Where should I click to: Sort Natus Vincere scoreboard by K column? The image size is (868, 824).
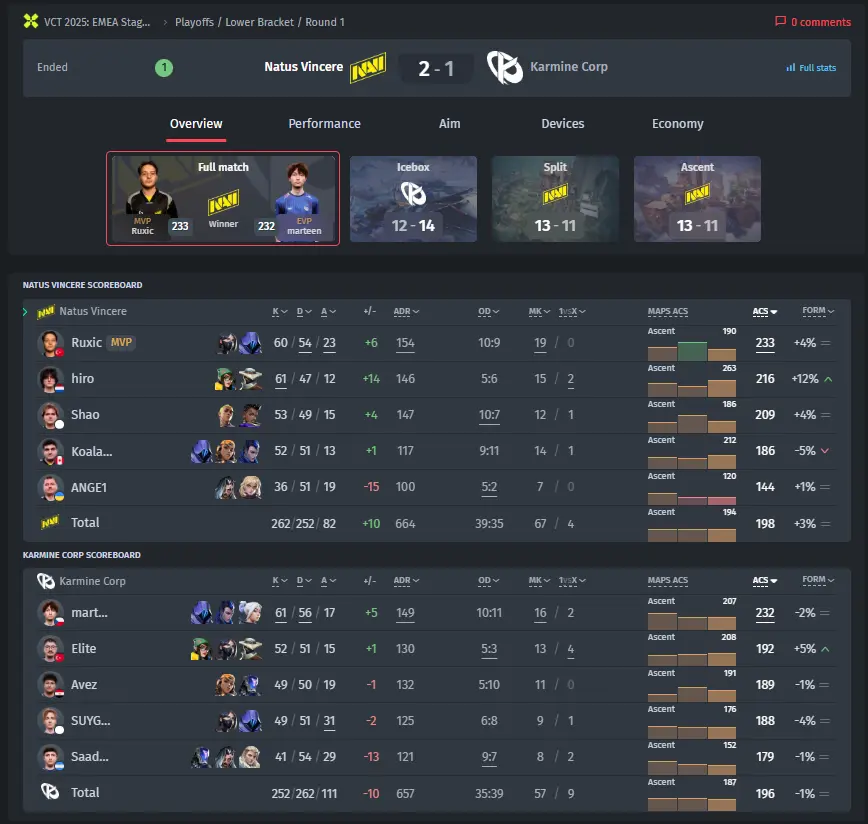coord(280,312)
